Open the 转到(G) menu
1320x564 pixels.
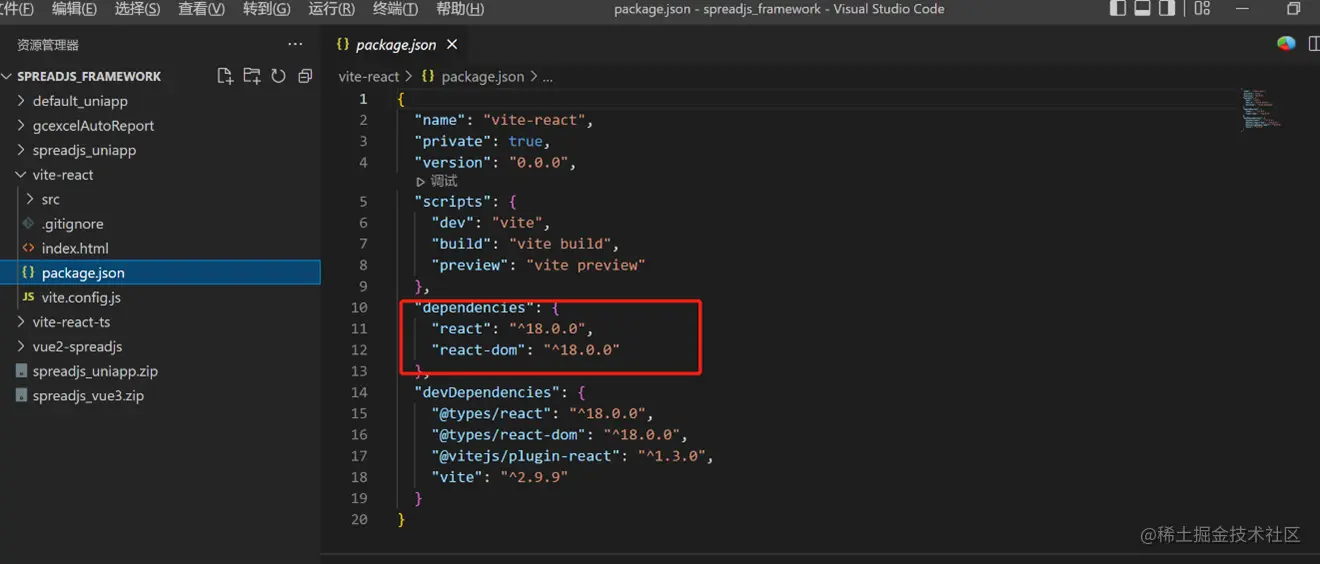266,9
